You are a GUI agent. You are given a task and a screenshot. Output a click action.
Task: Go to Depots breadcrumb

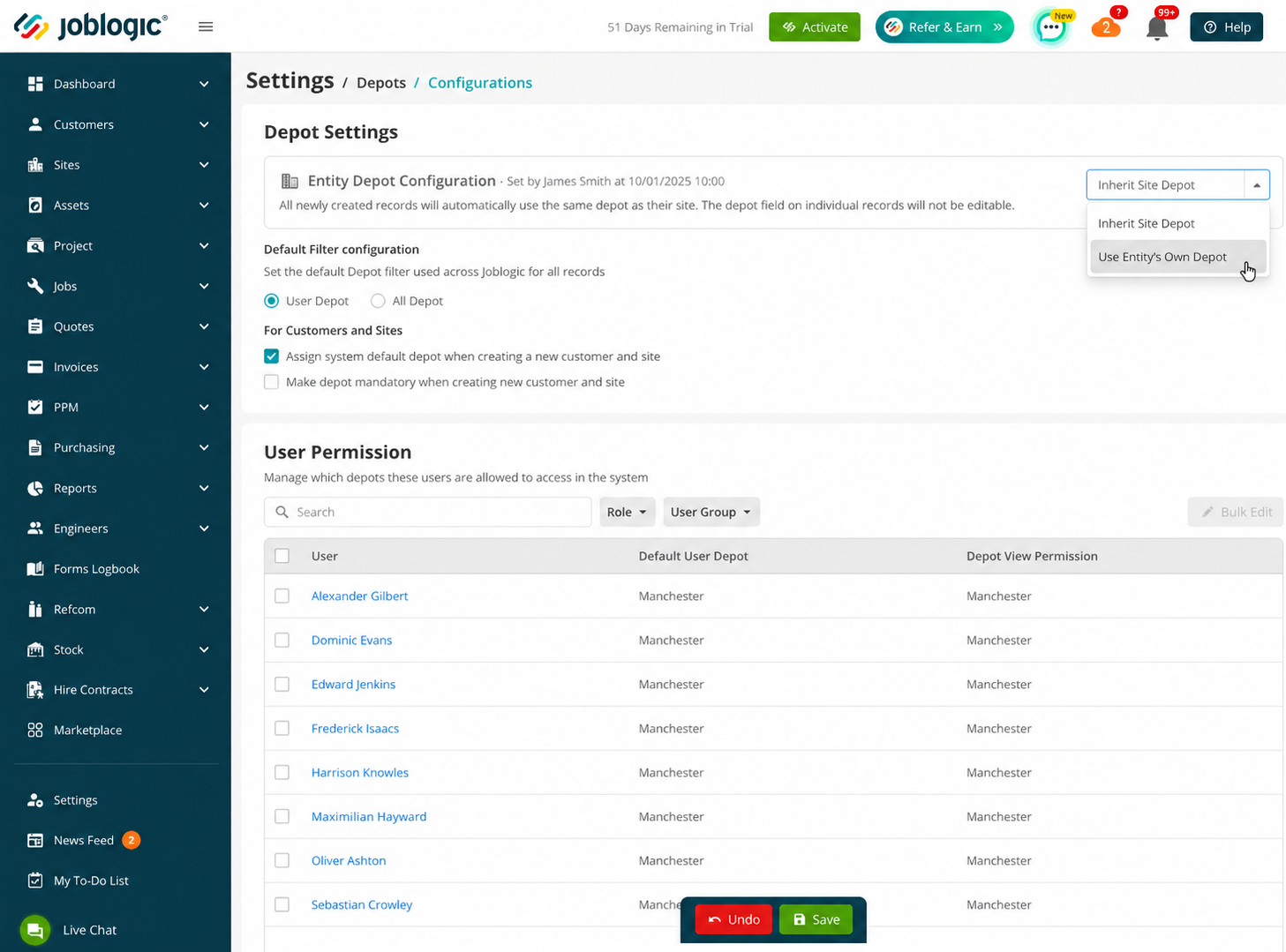(381, 83)
